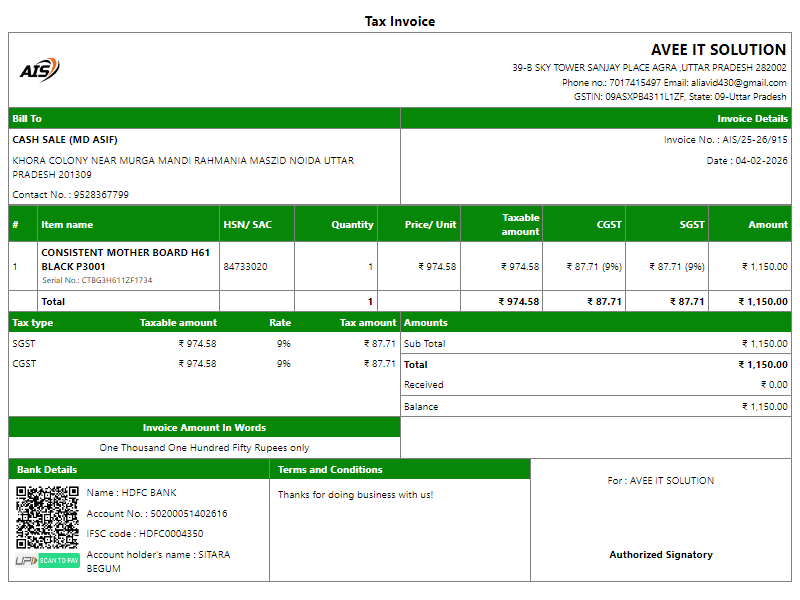This screenshot has width=800, height=600.
Task: Click the payment QR code
Action: (x=47, y=518)
